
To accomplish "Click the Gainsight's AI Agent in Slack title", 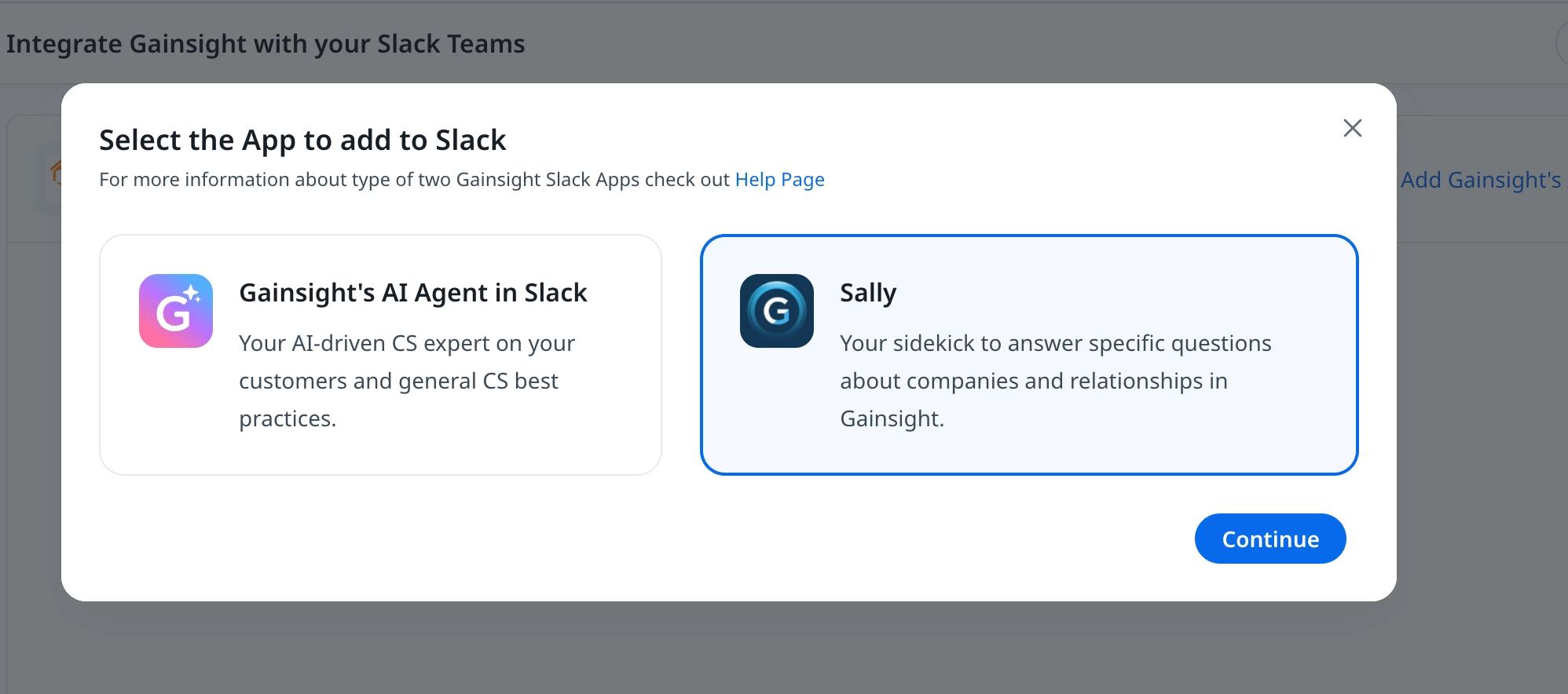I will 413,293.
